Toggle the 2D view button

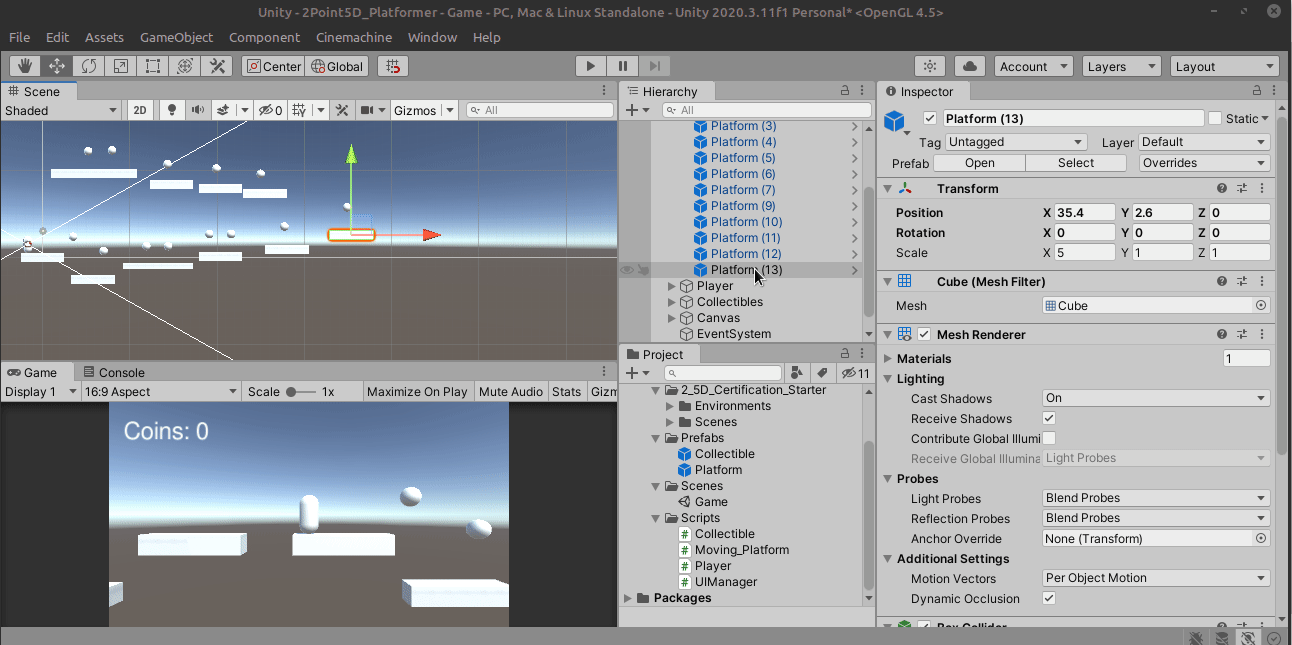point(141,110)
